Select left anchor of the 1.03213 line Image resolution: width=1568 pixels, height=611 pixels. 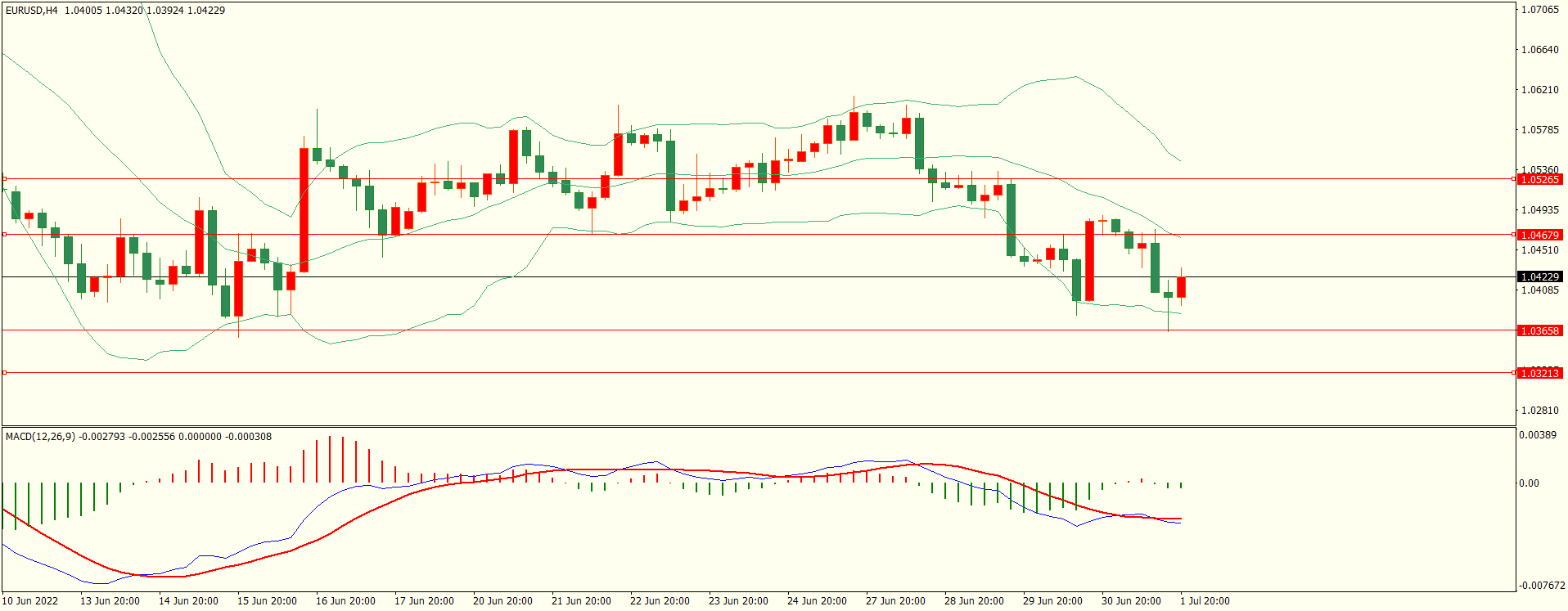pos(4,372)
